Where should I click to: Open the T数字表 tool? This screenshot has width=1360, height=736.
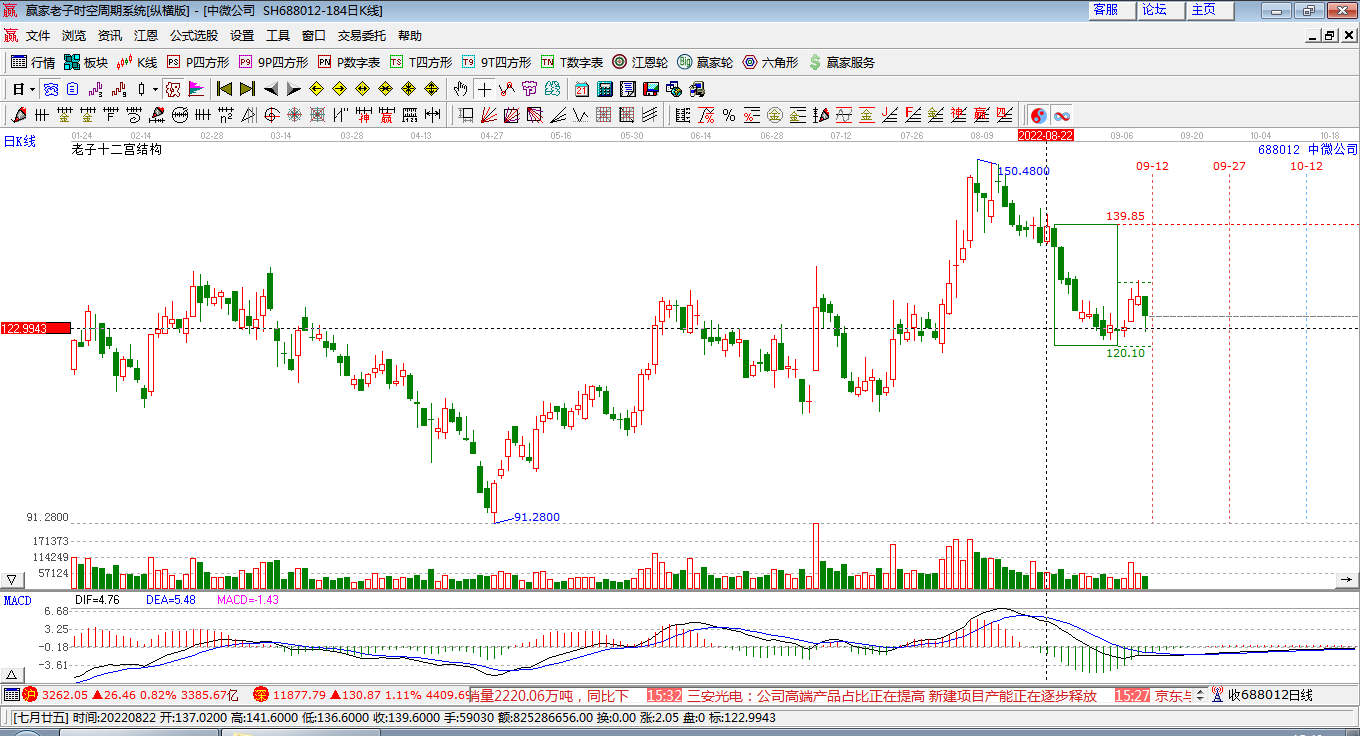tap(572, 62)
